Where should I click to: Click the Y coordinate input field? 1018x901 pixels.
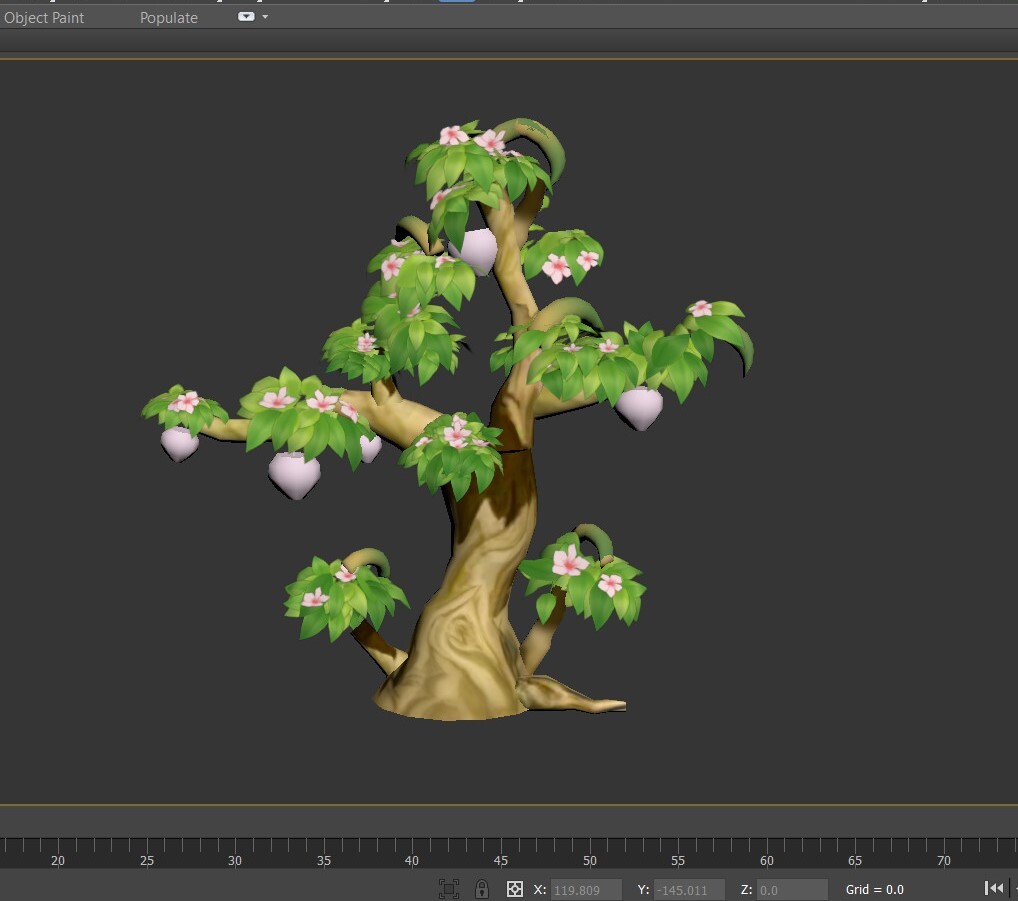point(691,889)
